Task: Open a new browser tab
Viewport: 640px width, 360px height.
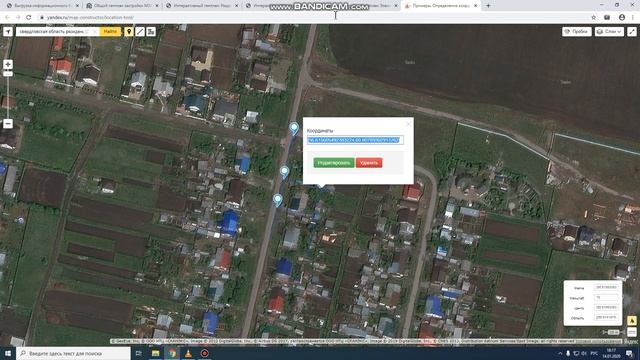Action: coord(488,6)
